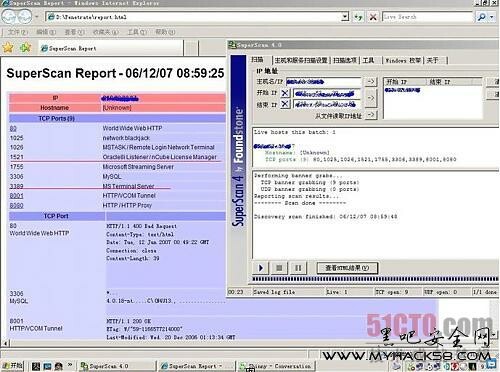
Task: Expand the search options dropdown arrow
Action: pyautogui.click(x=492, y=17)
